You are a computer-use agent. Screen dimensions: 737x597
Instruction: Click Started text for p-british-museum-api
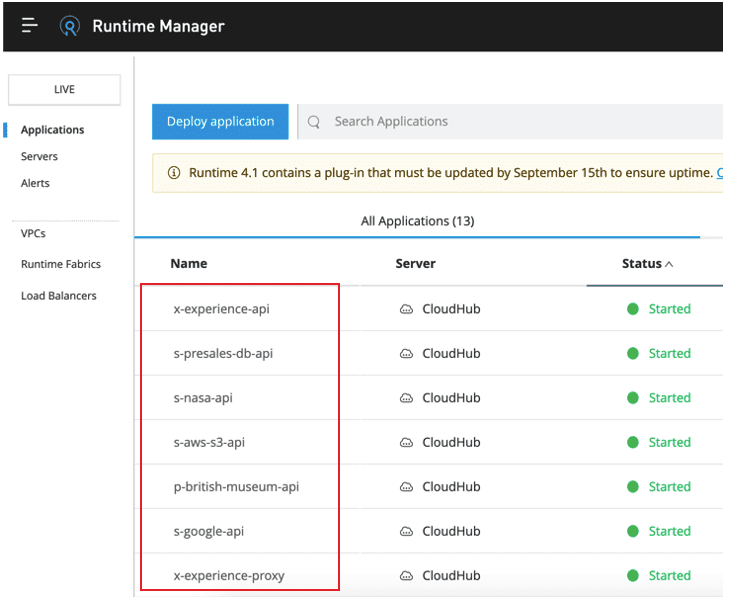pos(670,487)
